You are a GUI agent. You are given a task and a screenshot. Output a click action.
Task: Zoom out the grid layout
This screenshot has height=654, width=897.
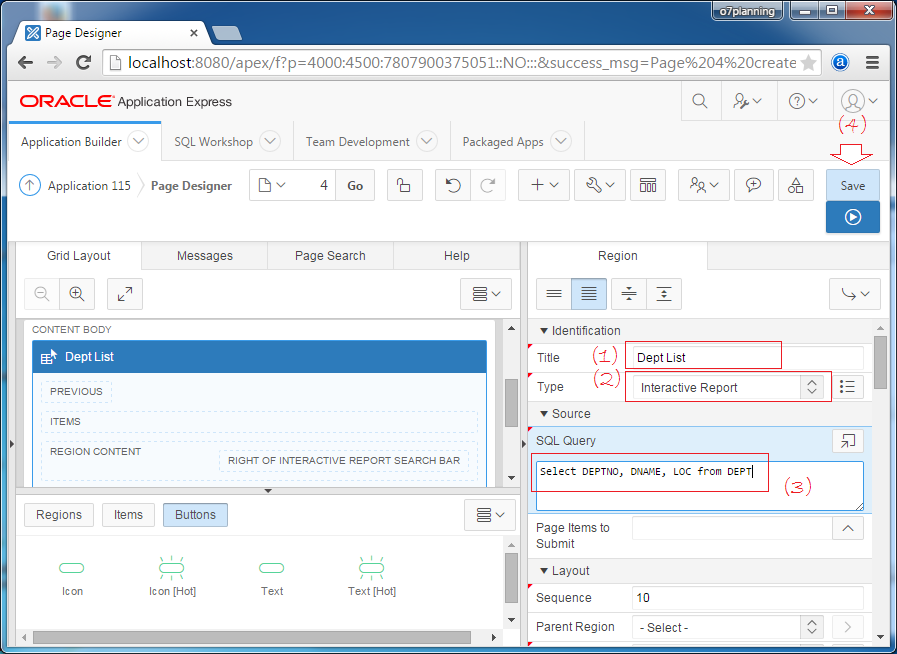pyautogui.click(x=42, y=294)
